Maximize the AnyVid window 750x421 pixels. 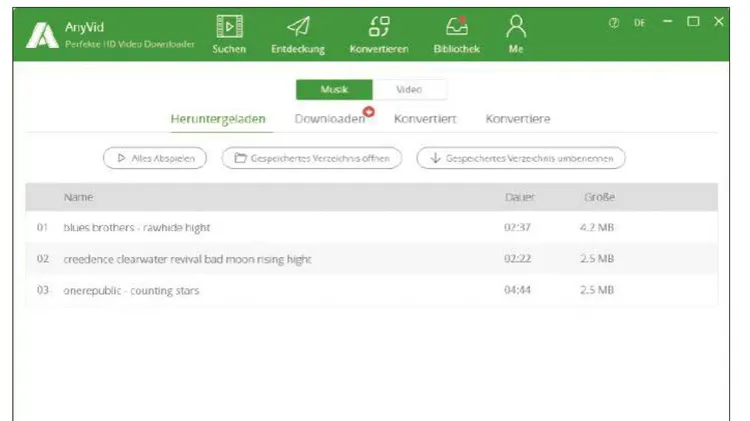coord(693,22)
